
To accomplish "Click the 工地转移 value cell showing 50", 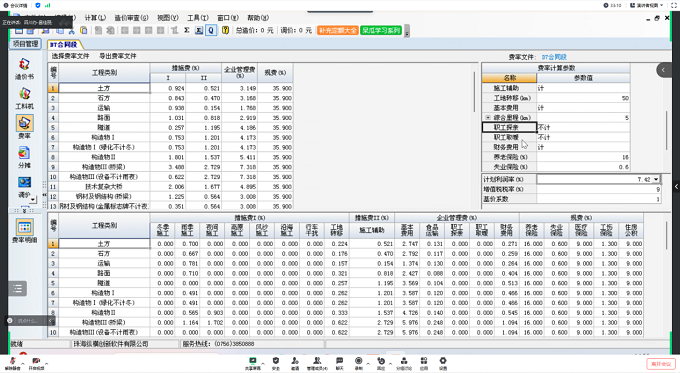I will 583,98.
